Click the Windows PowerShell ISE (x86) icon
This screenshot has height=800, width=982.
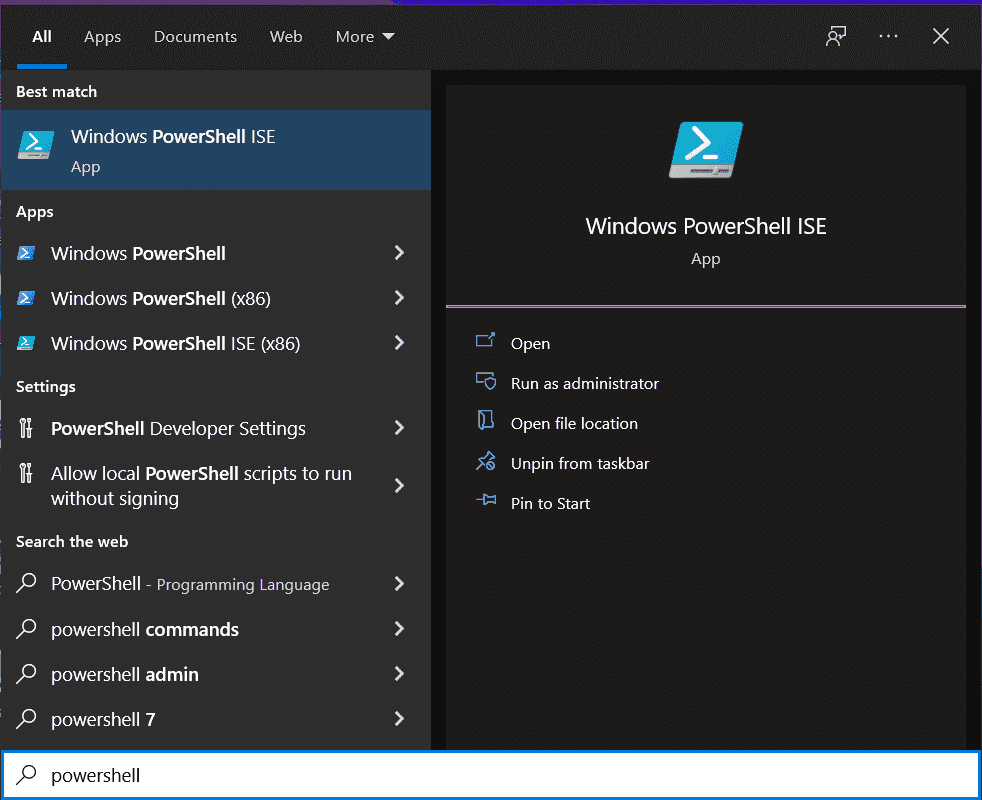click(x=25, y=343)
